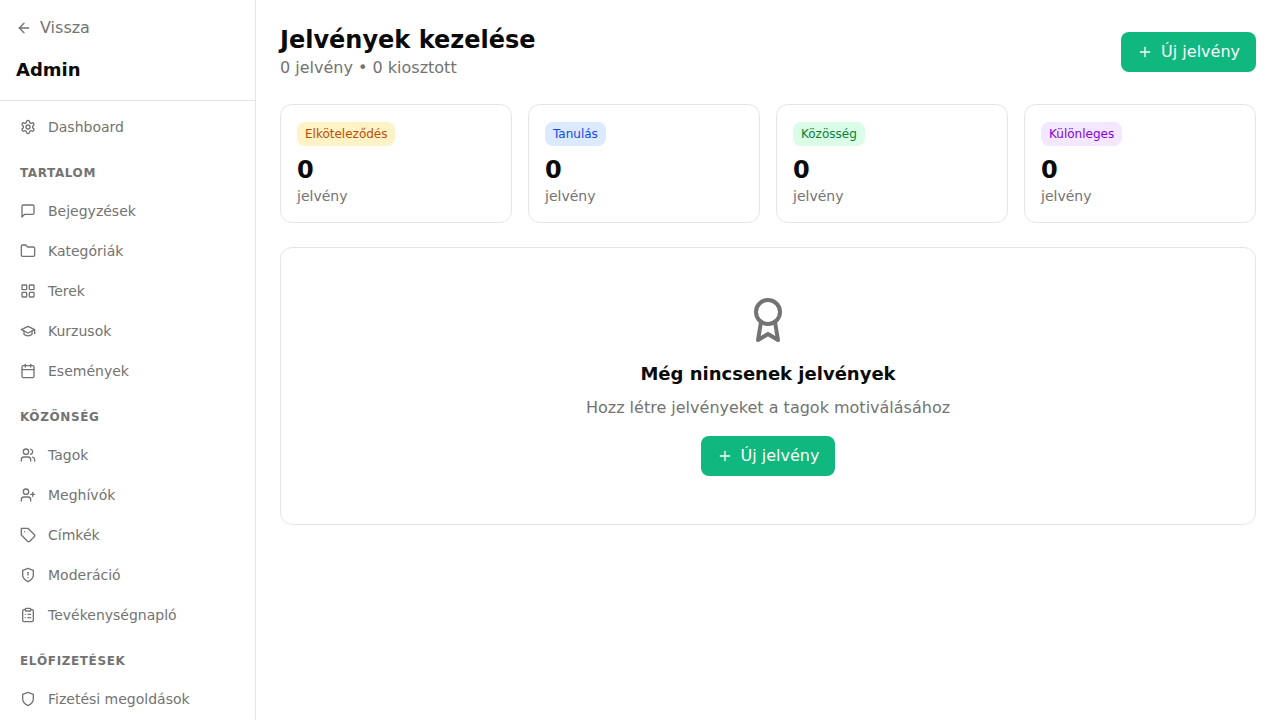The width and height of the screenshot is (1280, 720).
Task: Select the purple Különleges category
Action: coord(1081,133)
